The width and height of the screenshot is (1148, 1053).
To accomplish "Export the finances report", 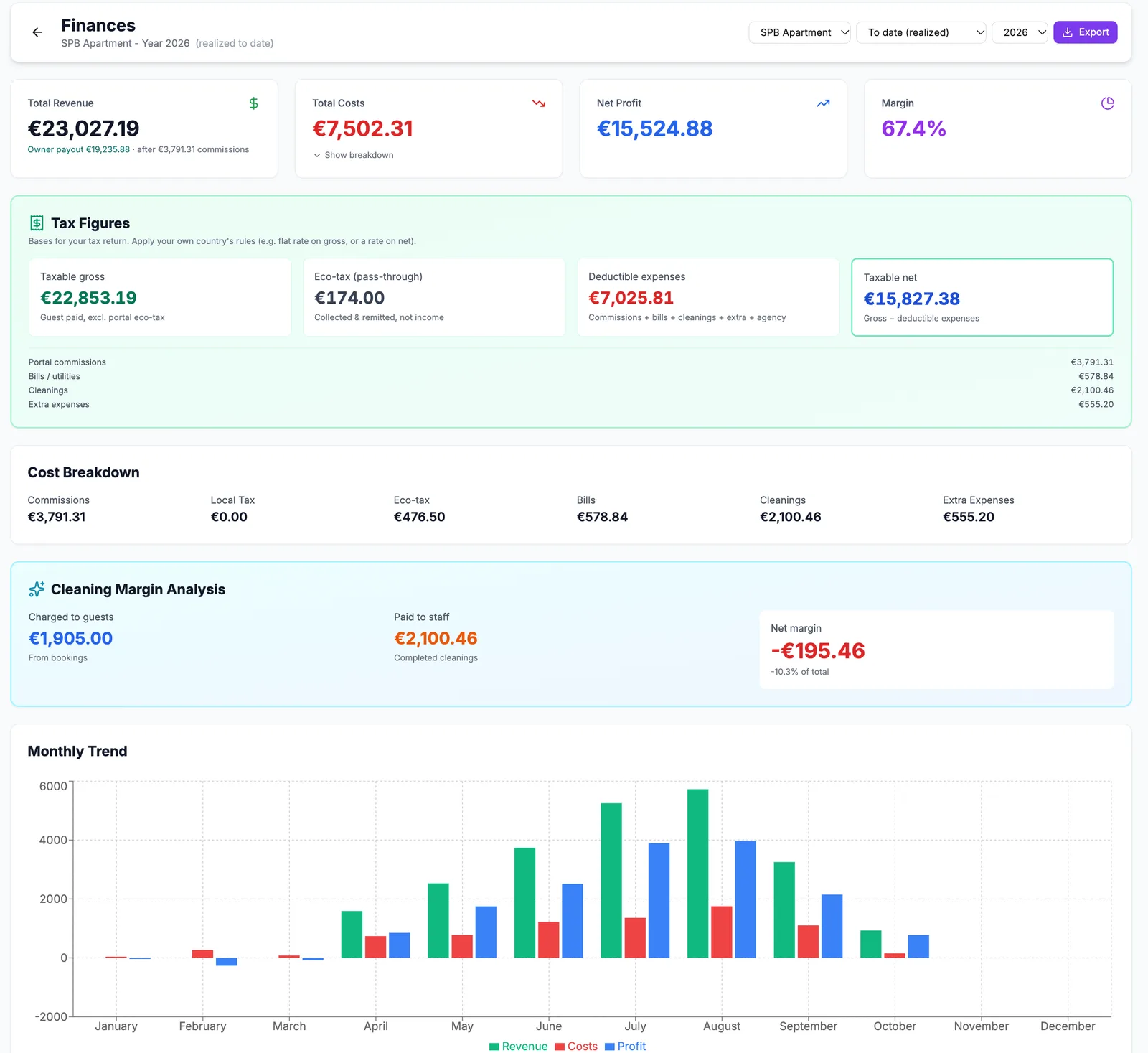I will [1085, 32].
